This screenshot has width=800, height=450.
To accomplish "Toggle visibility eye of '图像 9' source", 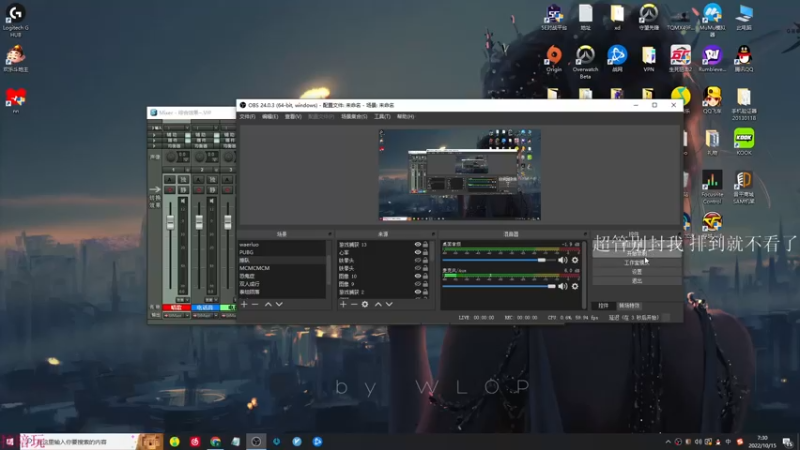I will (x=418, y=284).
